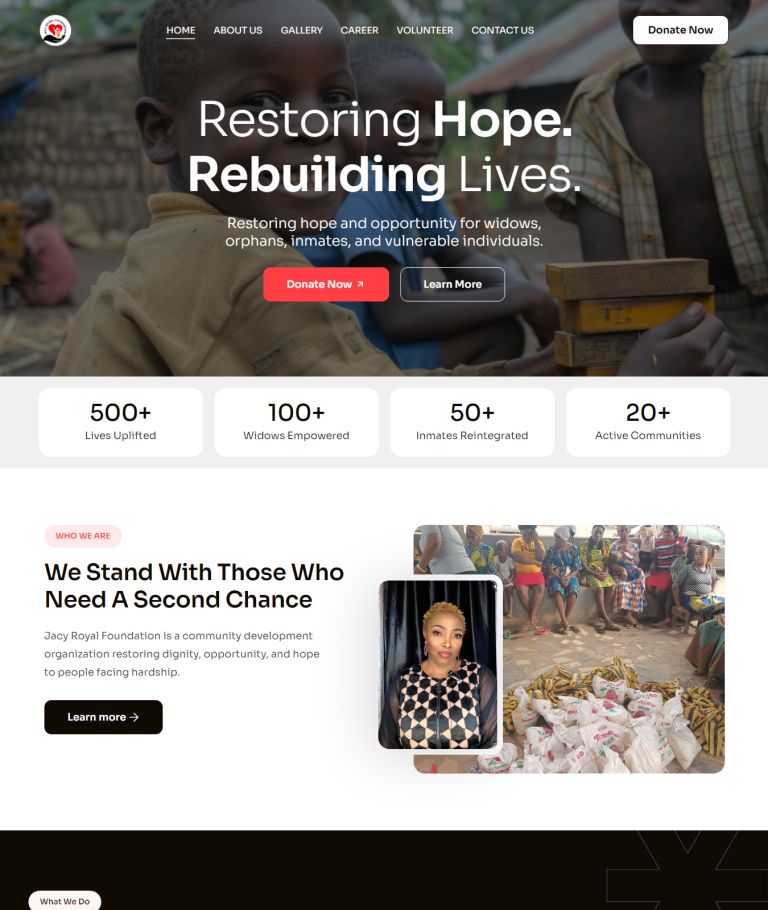
Task: Click the white Donate Now header button
Action: point(680,30)
